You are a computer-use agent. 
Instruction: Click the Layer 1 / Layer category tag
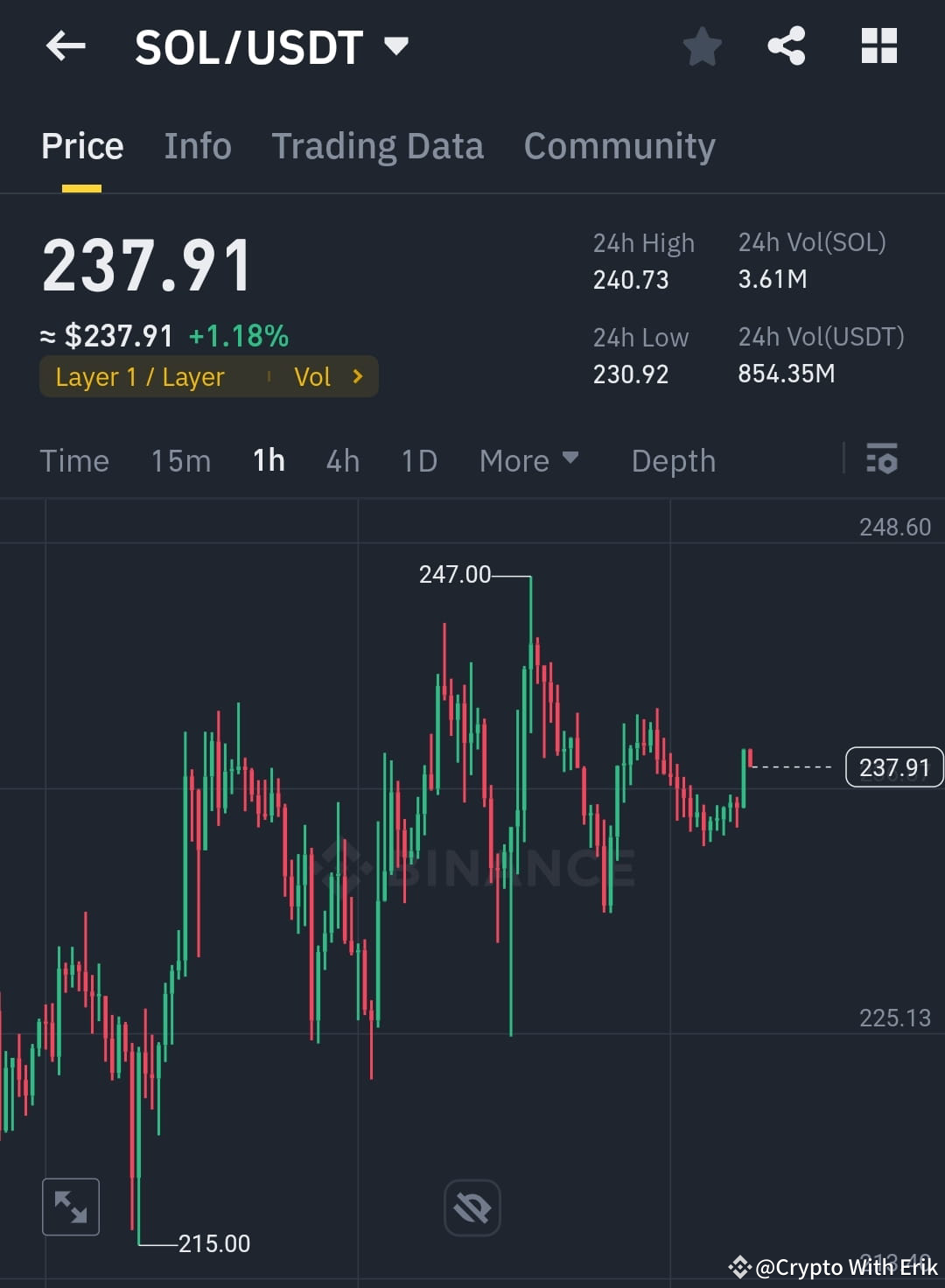tap(140, 376)
